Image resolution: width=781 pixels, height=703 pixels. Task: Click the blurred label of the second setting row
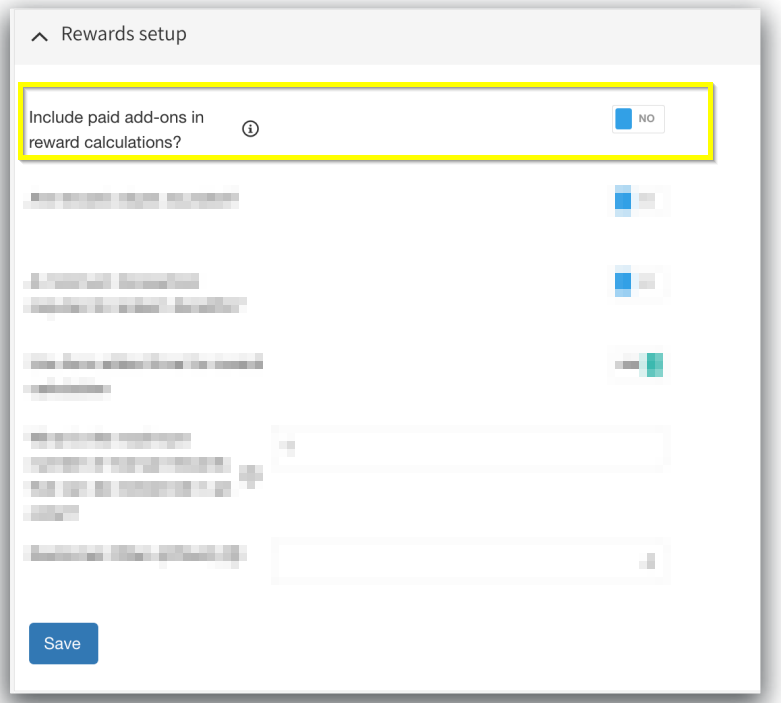click(130, 200)
